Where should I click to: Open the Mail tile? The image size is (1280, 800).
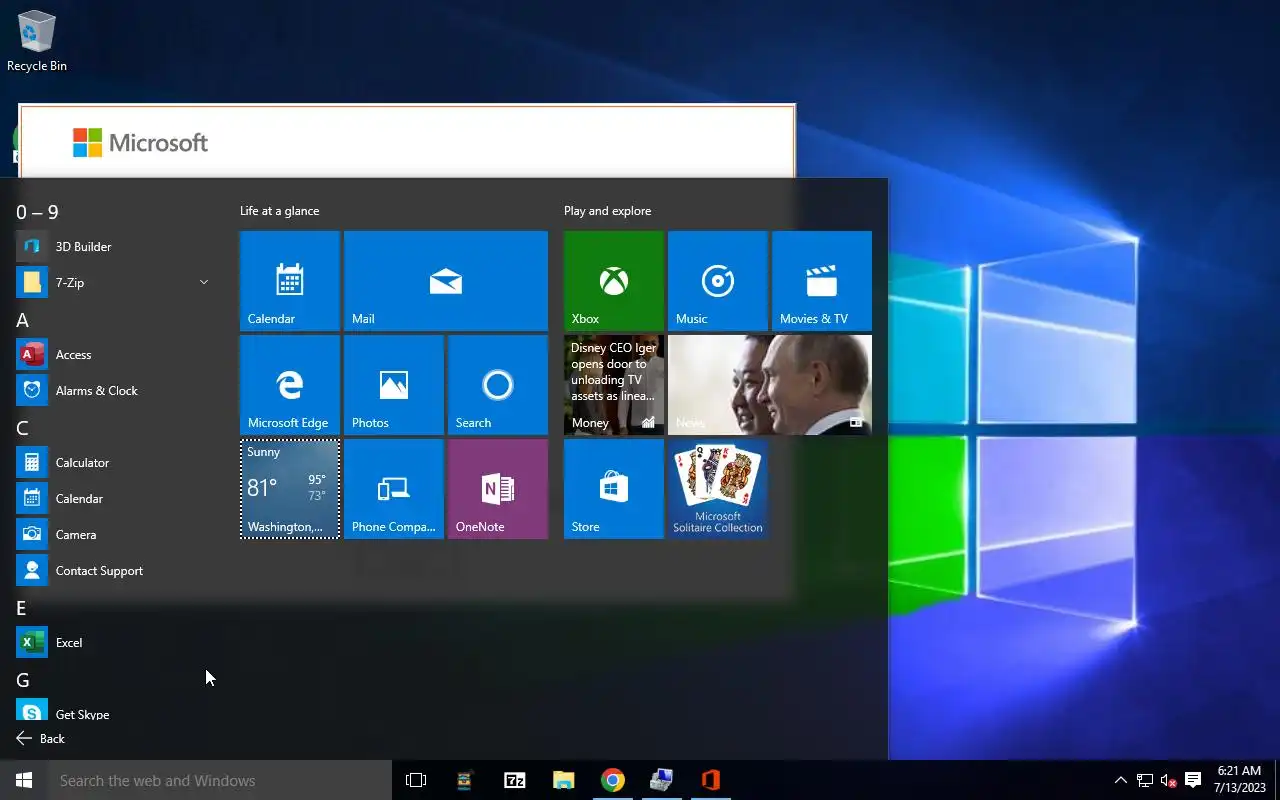[x=446, y=281]
